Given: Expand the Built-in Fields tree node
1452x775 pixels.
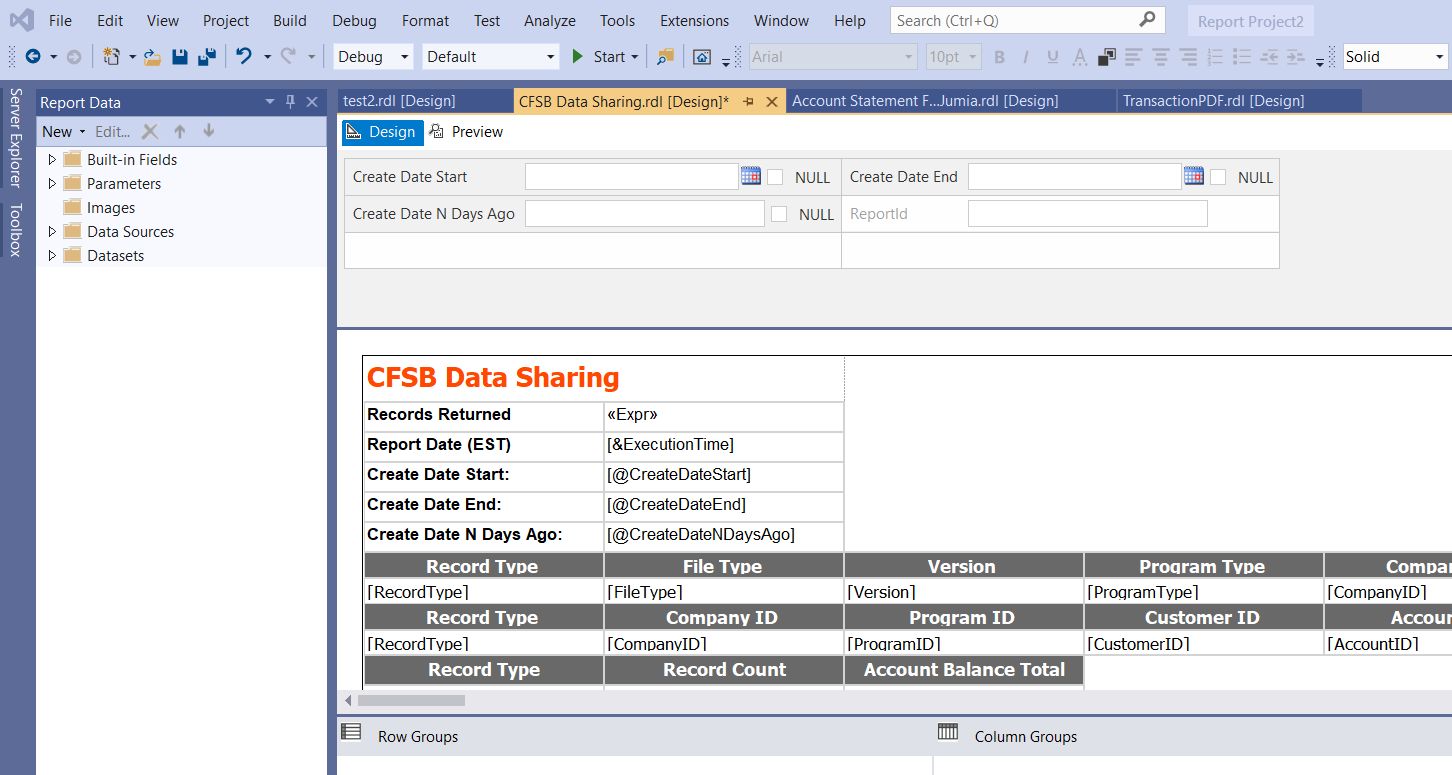Looking at the screenshot, I should 52,159.
